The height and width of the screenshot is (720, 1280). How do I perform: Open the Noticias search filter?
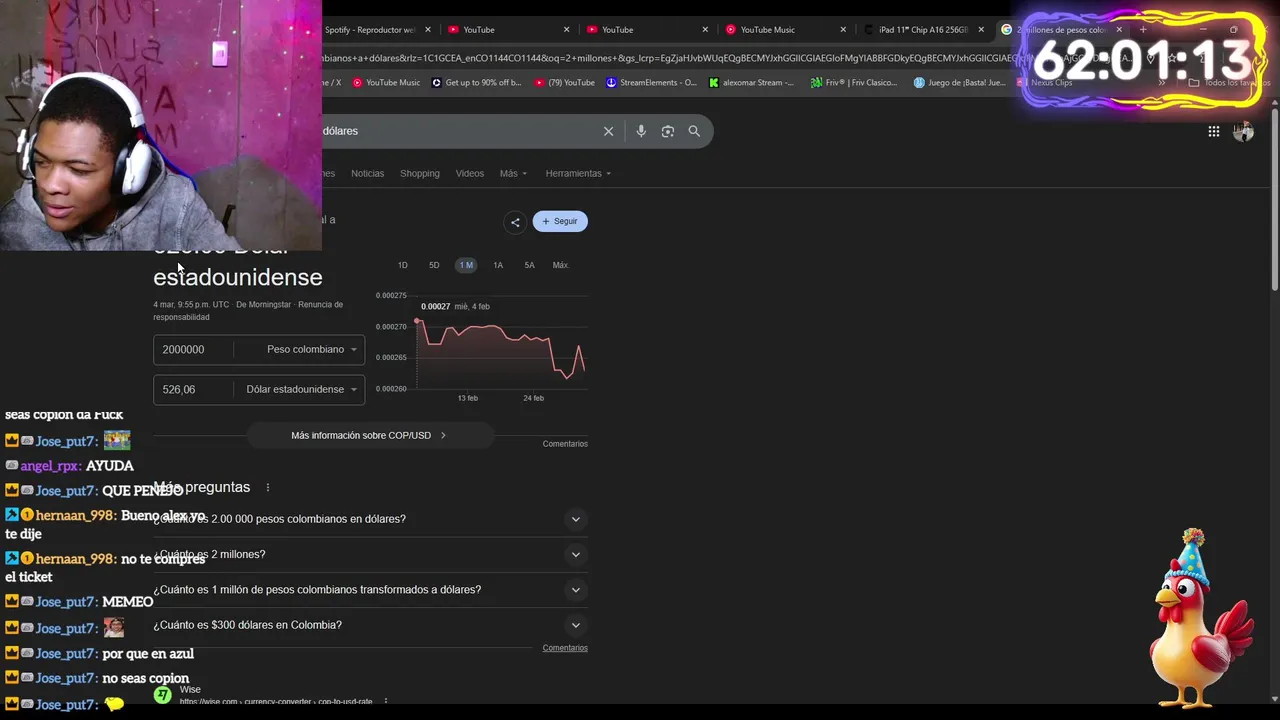pyautogui.click(x=367, y=173)
